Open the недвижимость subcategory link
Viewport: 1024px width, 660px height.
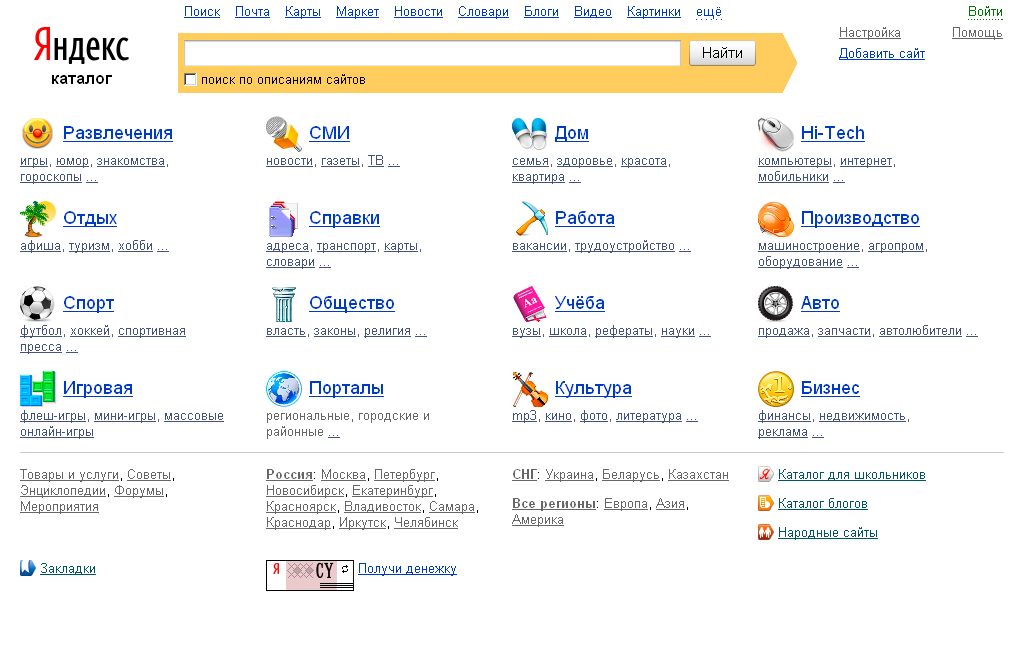862,416
